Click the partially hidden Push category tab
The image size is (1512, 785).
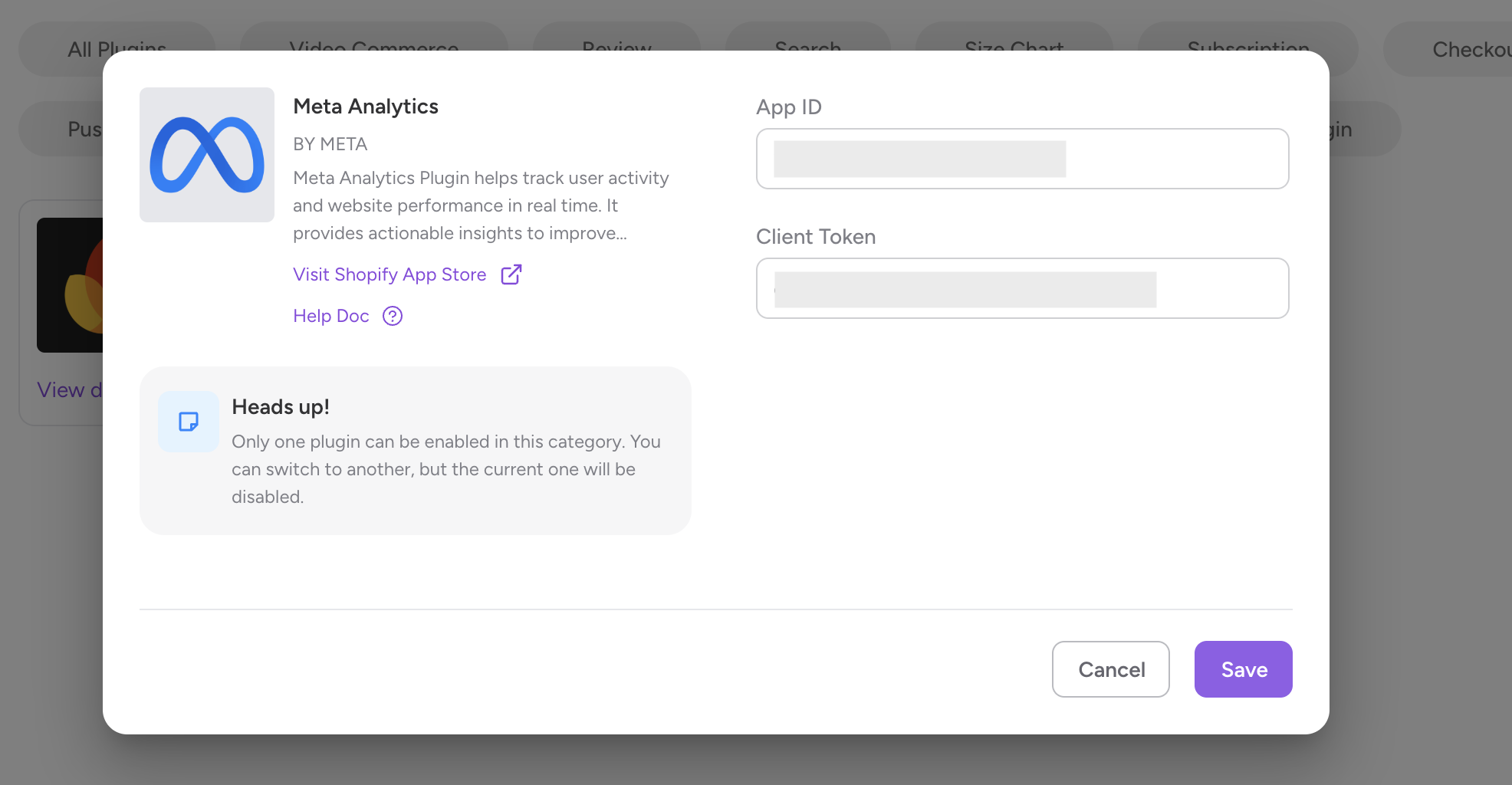click(x=77, y=129)
